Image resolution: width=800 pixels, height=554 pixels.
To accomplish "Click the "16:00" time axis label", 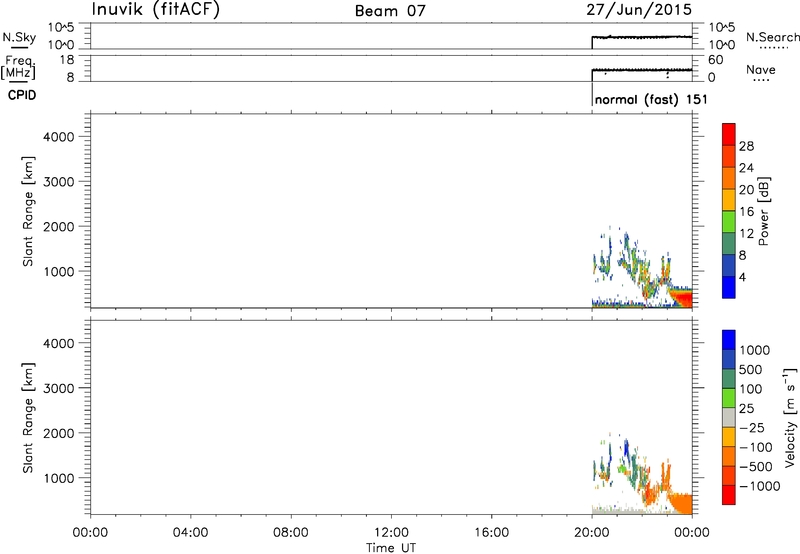I will coord(491,533).
